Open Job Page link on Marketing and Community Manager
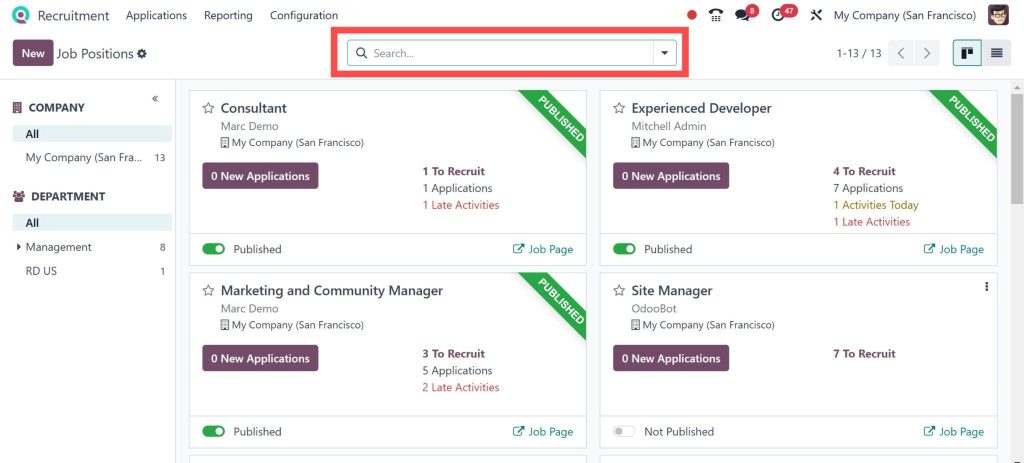The width and height of the screenshot is (1024, 463). (x=543, y=431)
